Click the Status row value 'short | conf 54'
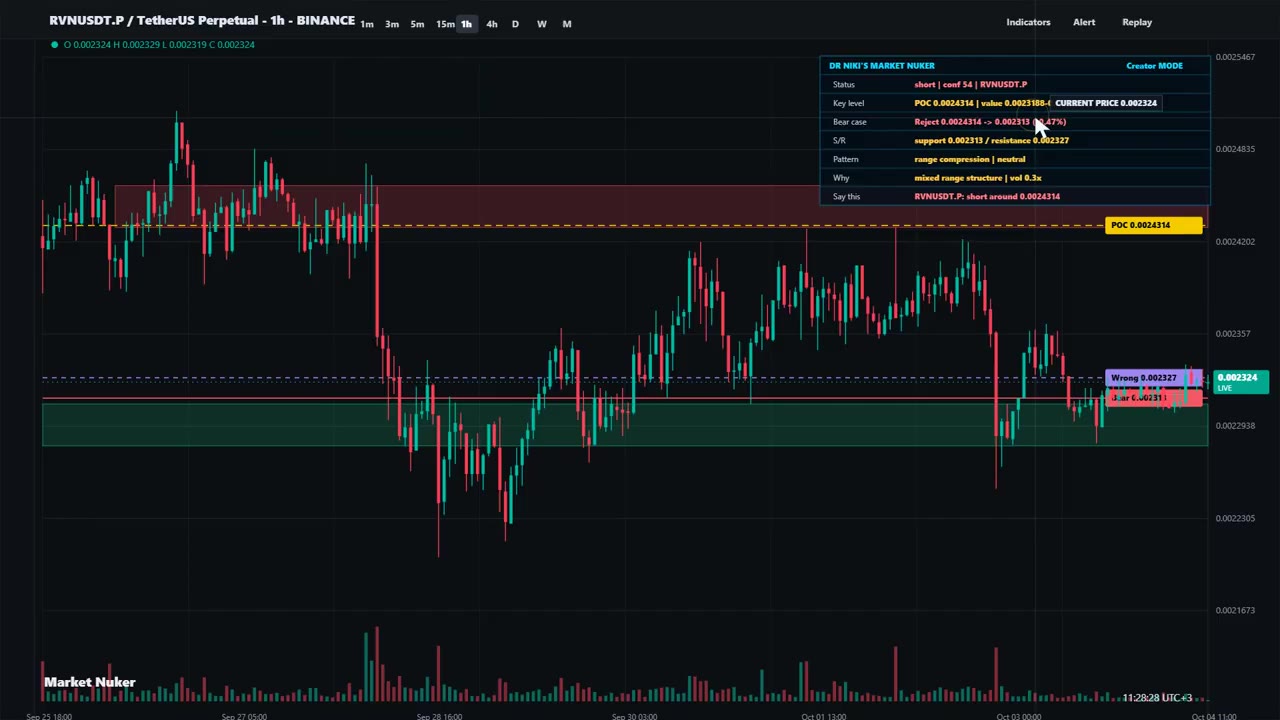This screenshot has height=720, width=1280. pyautogui.click(x=970, y=84)
